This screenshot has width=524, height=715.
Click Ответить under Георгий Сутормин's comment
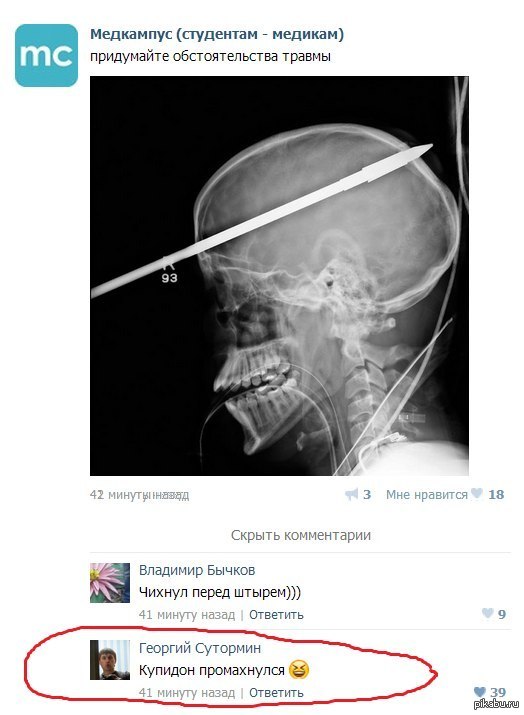click(x=276, y=693)
